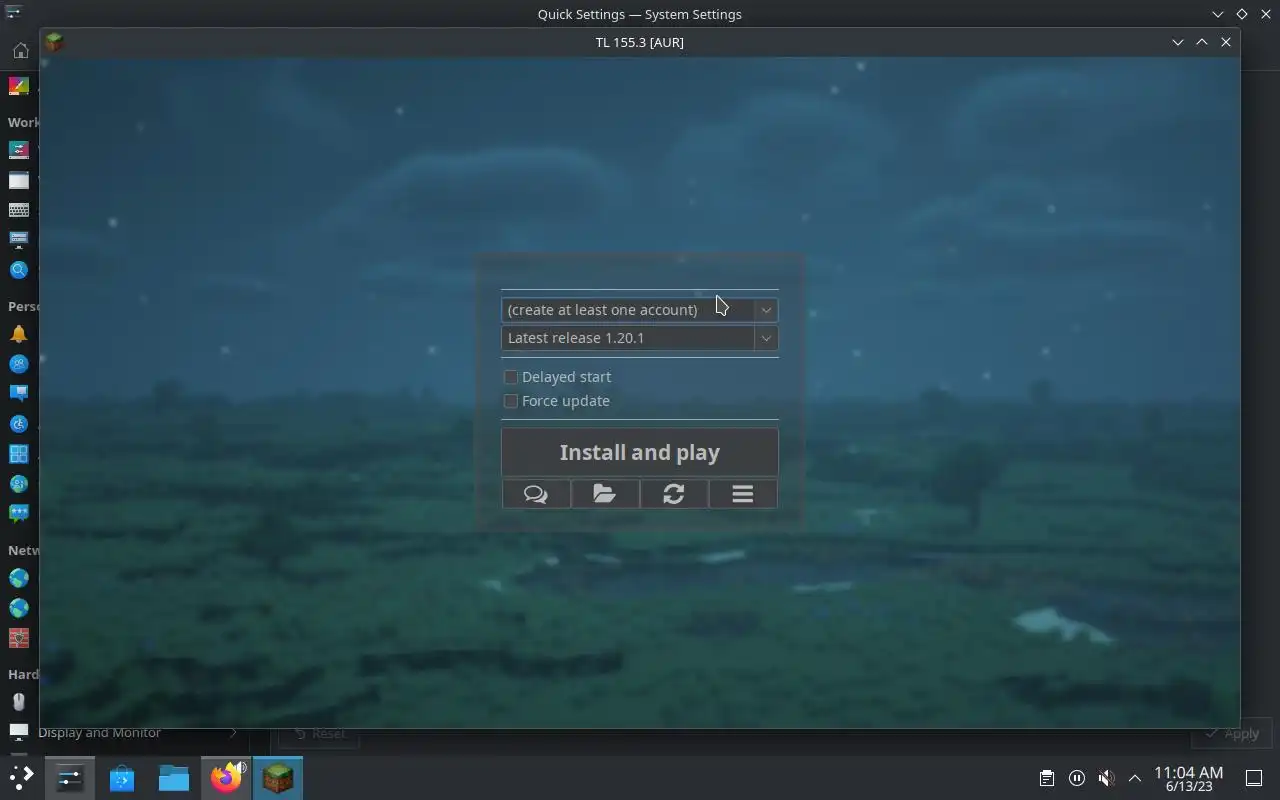Open Firefox from the taskbar

click(226, 777)
